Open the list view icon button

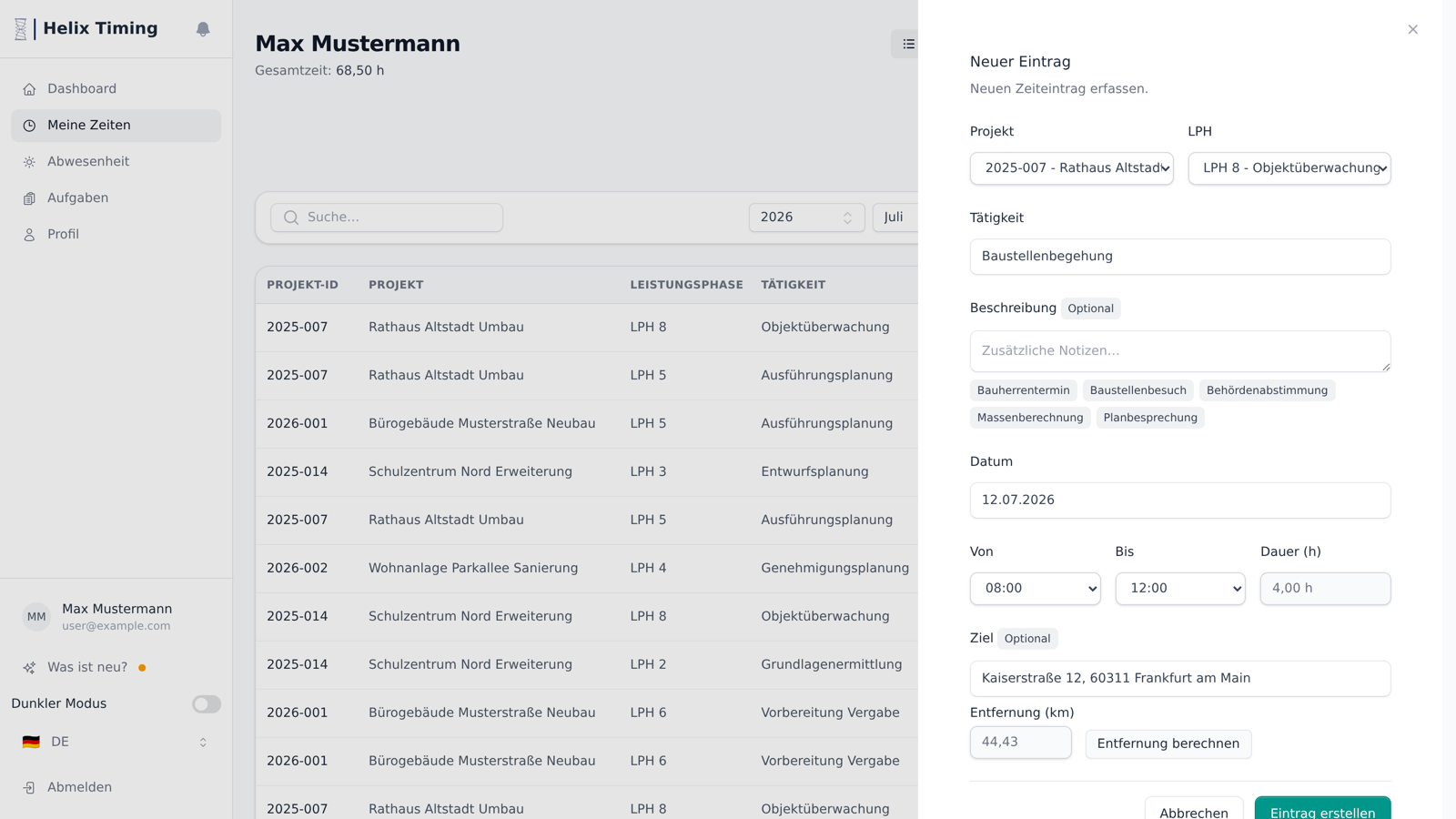pyautogui.click(x=907, y=44)
